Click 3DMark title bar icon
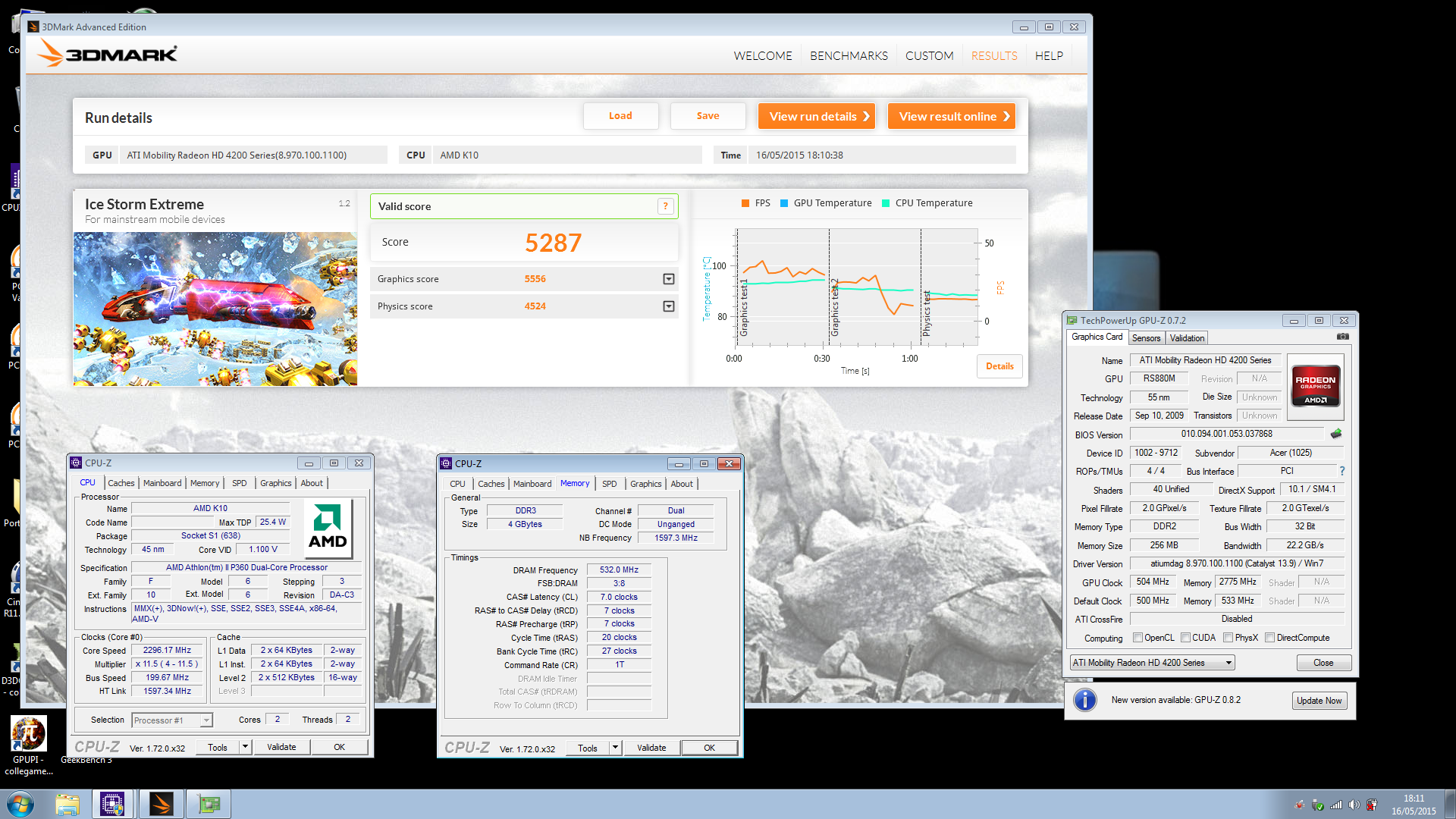Image resolution: width=1456 pixels, height=819 pixels. tap(33, 27)
